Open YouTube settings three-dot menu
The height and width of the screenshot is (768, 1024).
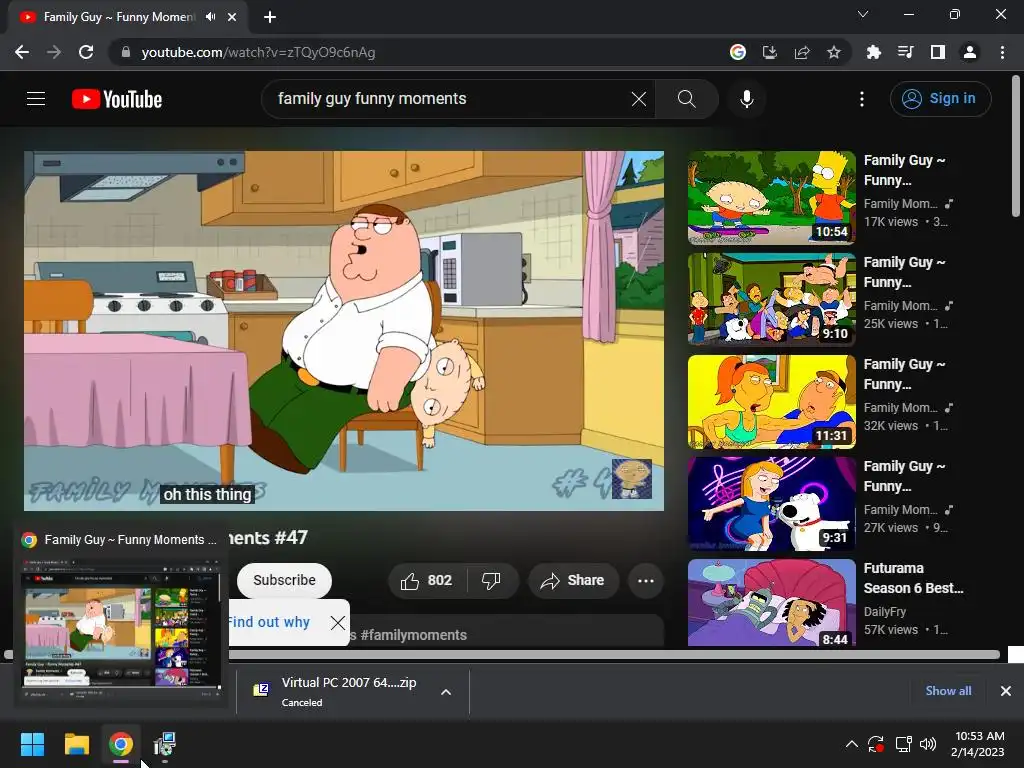[862, 99]
